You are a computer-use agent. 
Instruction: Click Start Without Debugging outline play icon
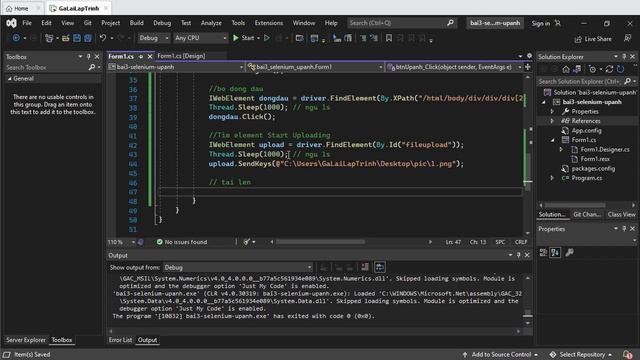267,38
